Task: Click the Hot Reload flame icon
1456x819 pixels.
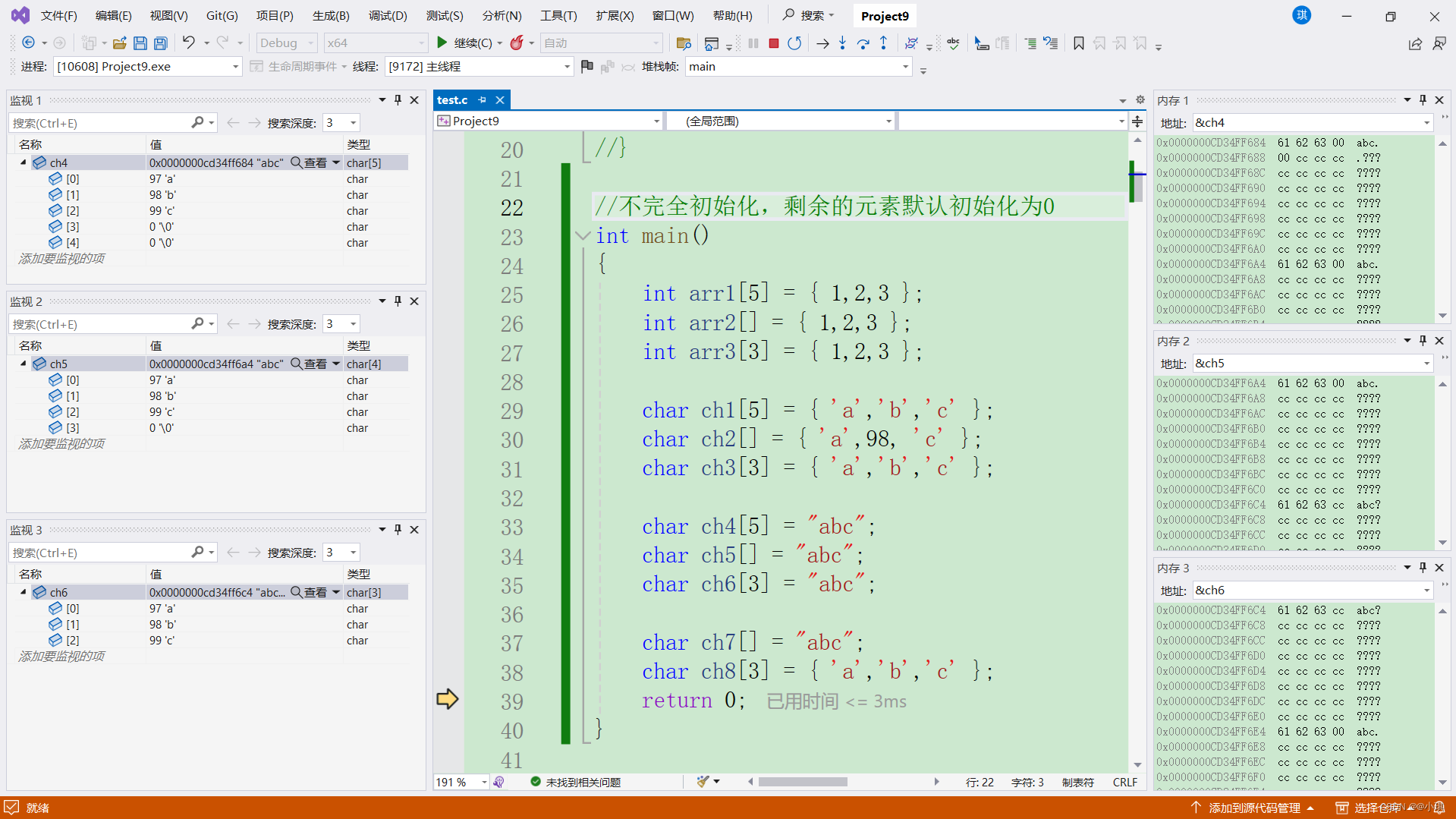Action: point(517,43)
